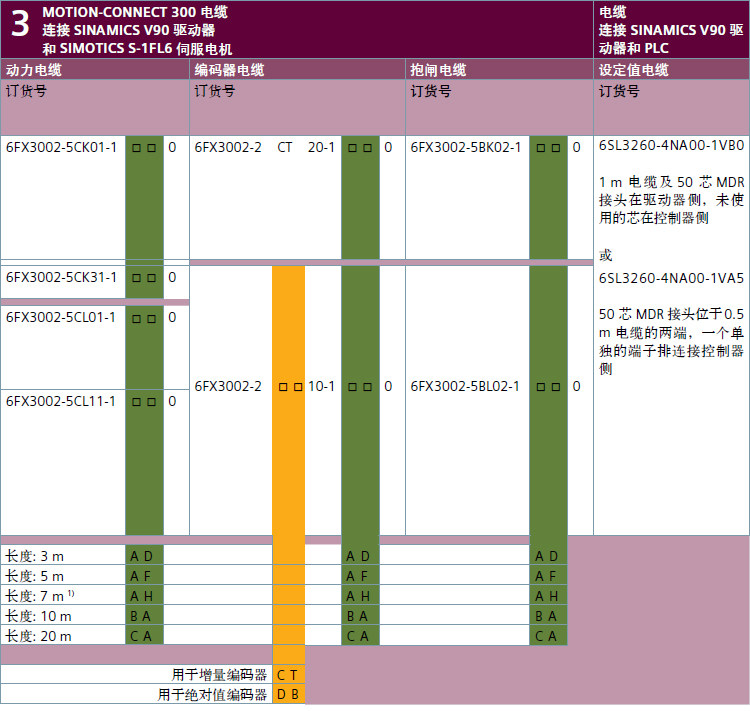Click the 动力电缆 column header
This screenshot has height=711, width=750.
coord(33,70)
